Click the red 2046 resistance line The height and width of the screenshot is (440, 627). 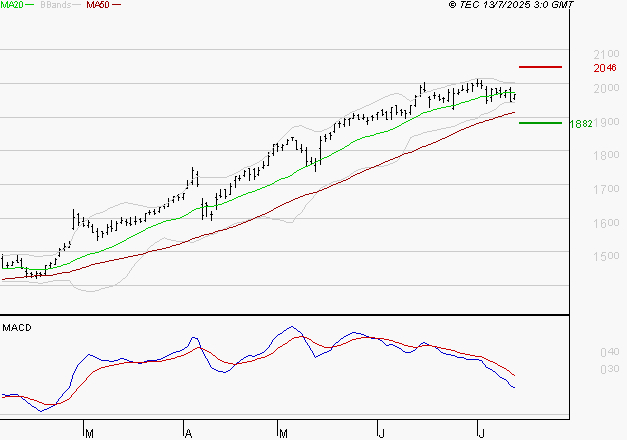click(540, 67)
